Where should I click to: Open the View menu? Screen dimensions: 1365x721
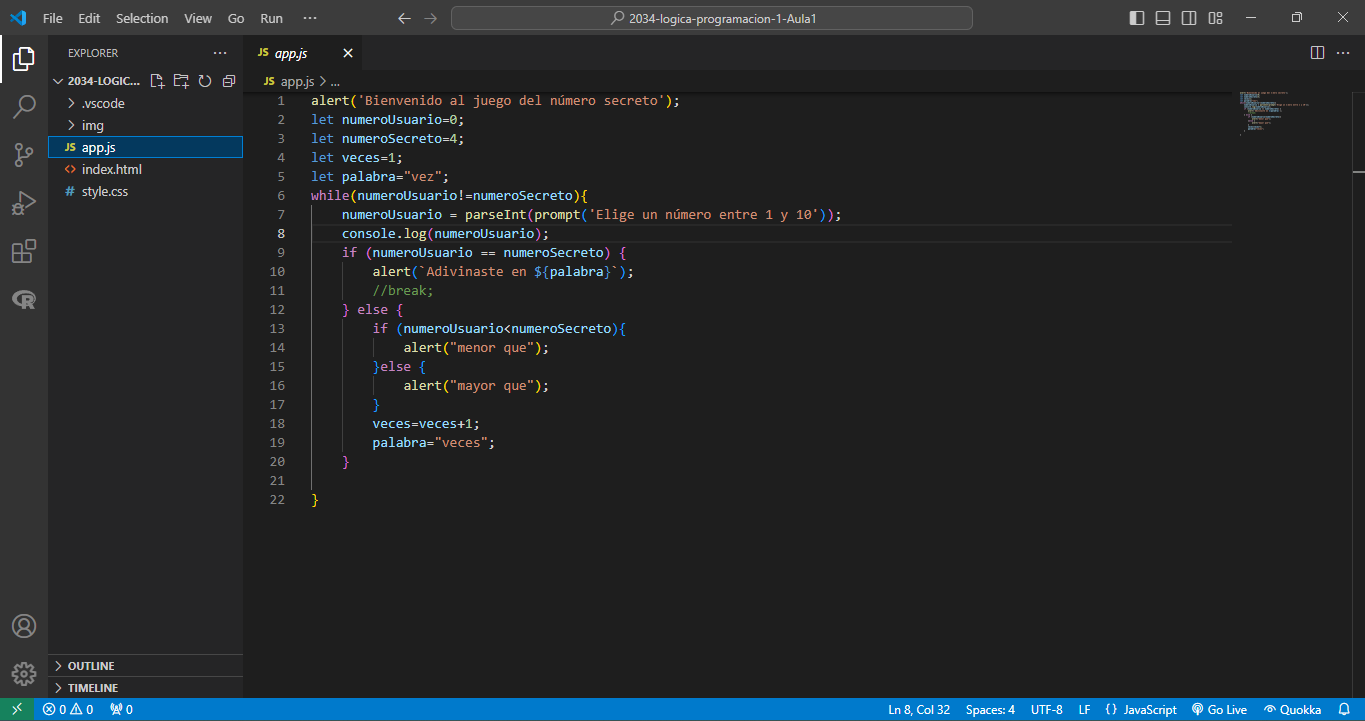pos(198,18)
